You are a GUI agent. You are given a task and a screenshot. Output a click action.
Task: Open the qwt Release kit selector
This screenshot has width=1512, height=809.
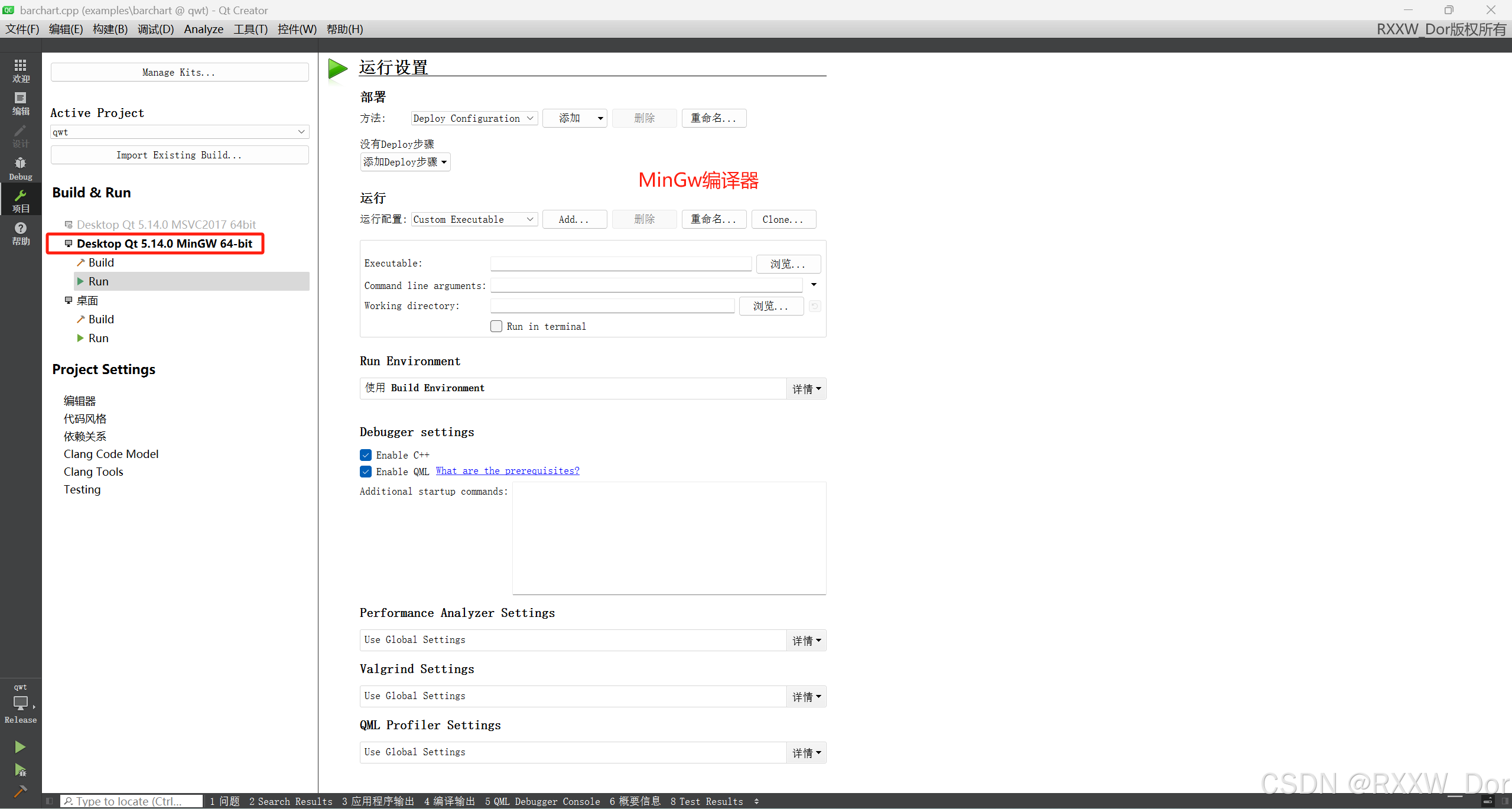tap(21, 703)
